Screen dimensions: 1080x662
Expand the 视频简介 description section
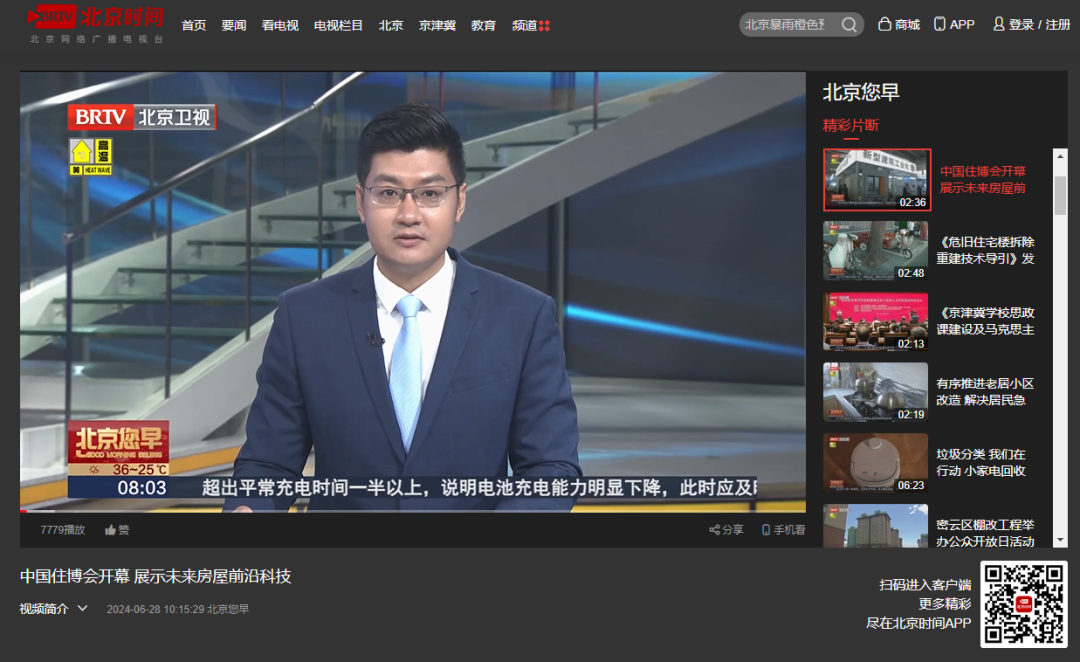(45, 607)
